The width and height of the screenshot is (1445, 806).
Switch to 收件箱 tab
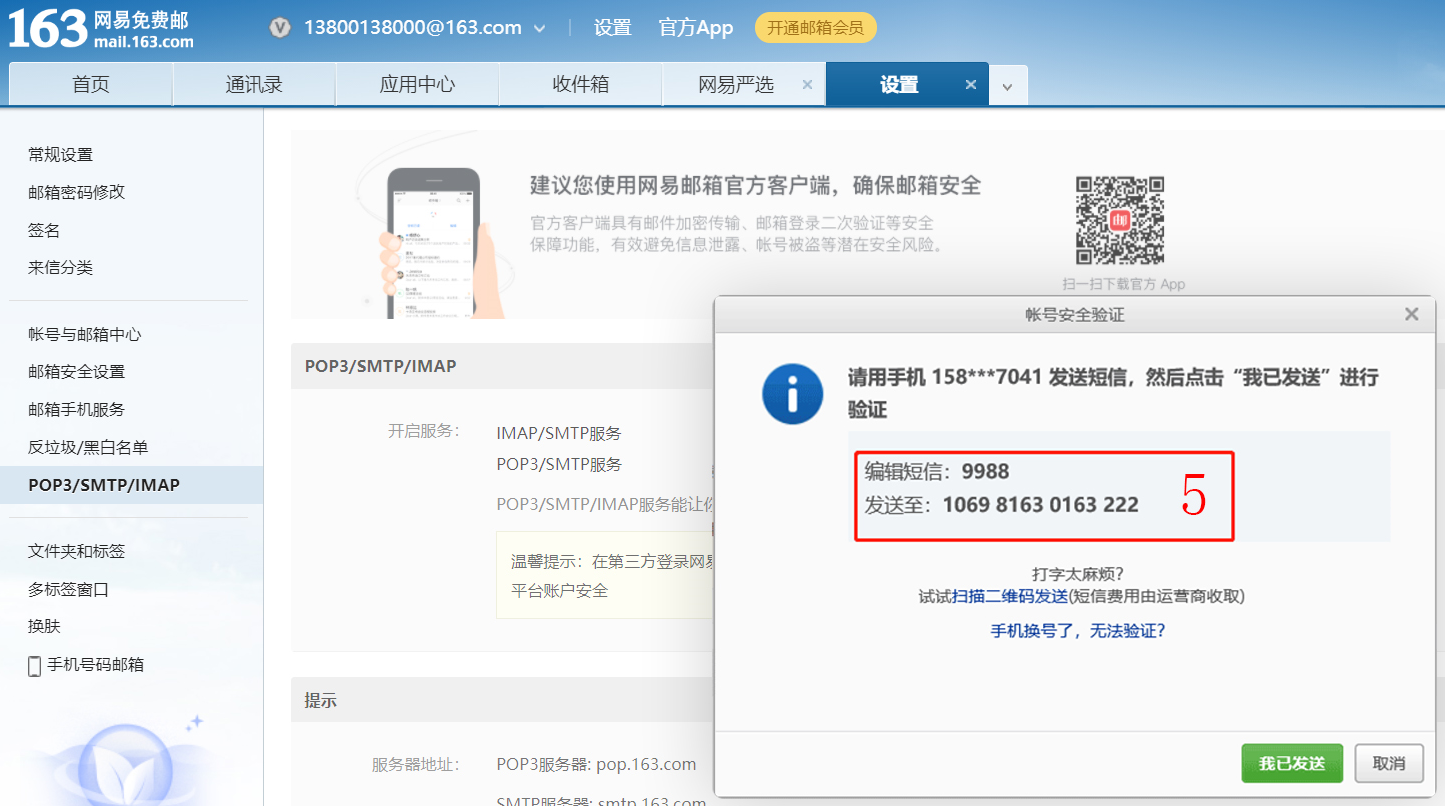point(580,84)
